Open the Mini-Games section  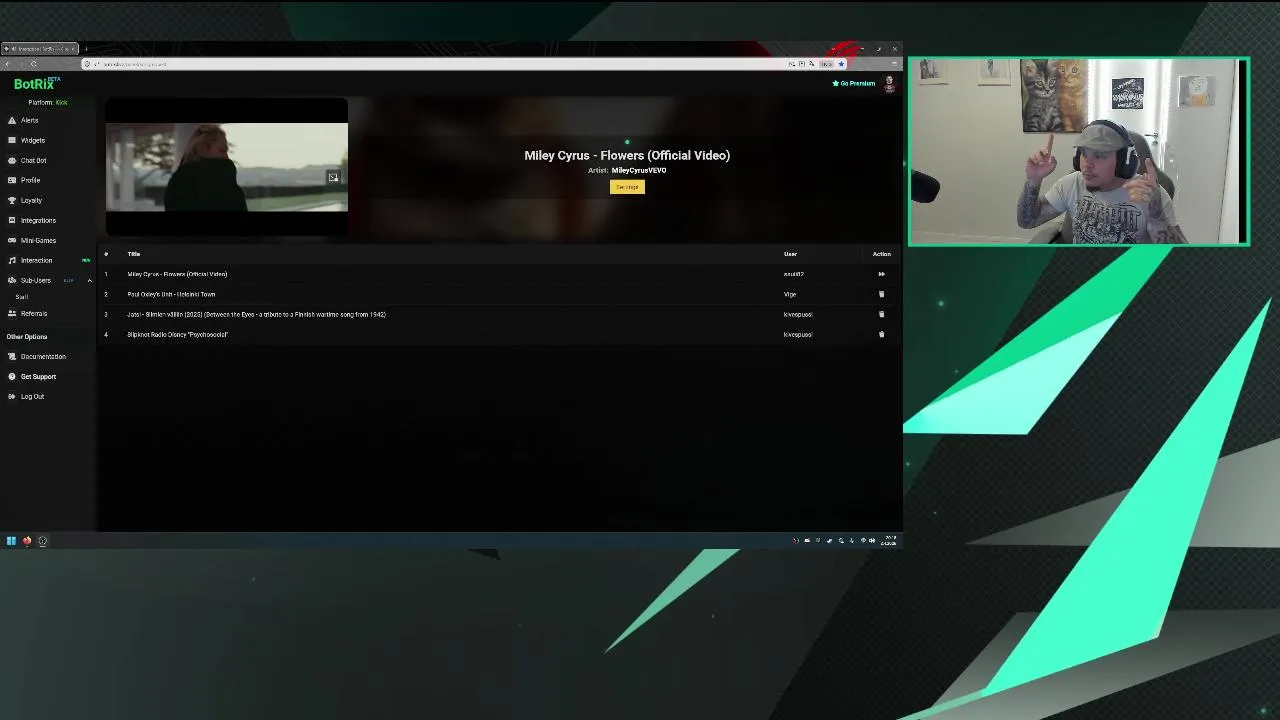pos(38,240)
